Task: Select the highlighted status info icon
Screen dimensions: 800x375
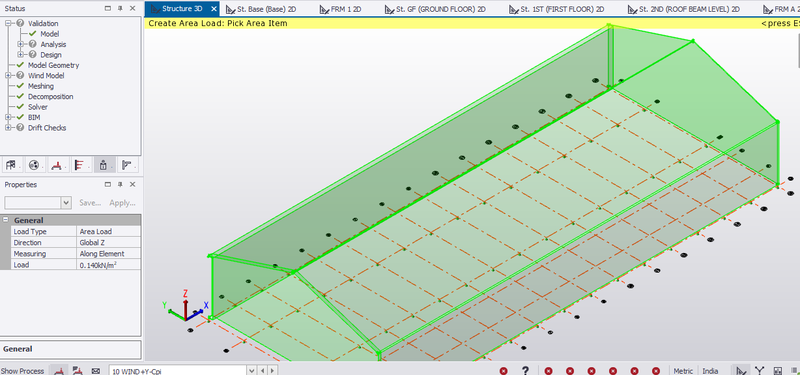Action: [x=104, y=165]
